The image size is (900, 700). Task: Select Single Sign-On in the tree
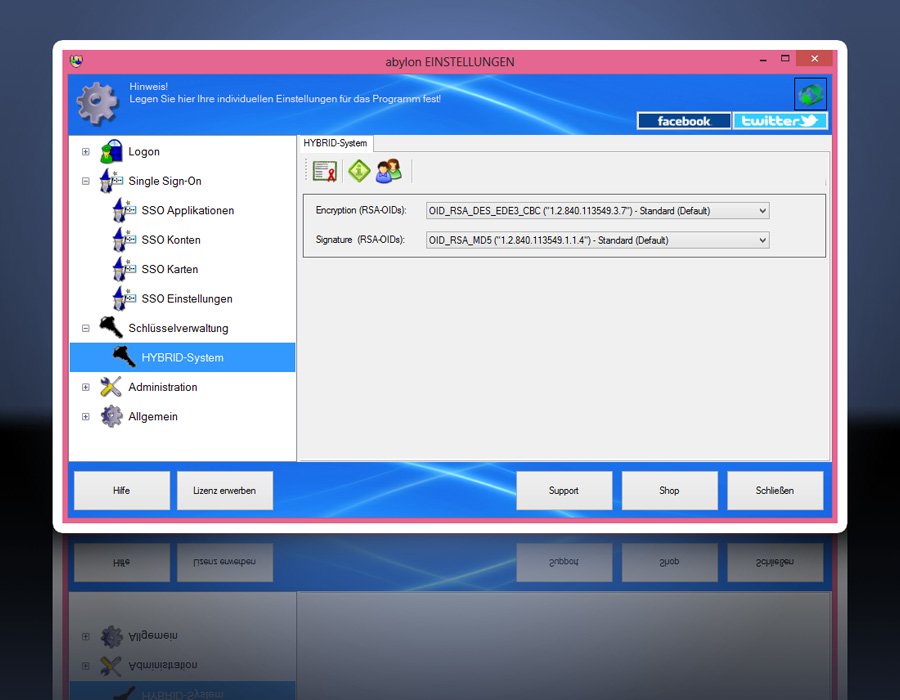(x=165, y=181)
